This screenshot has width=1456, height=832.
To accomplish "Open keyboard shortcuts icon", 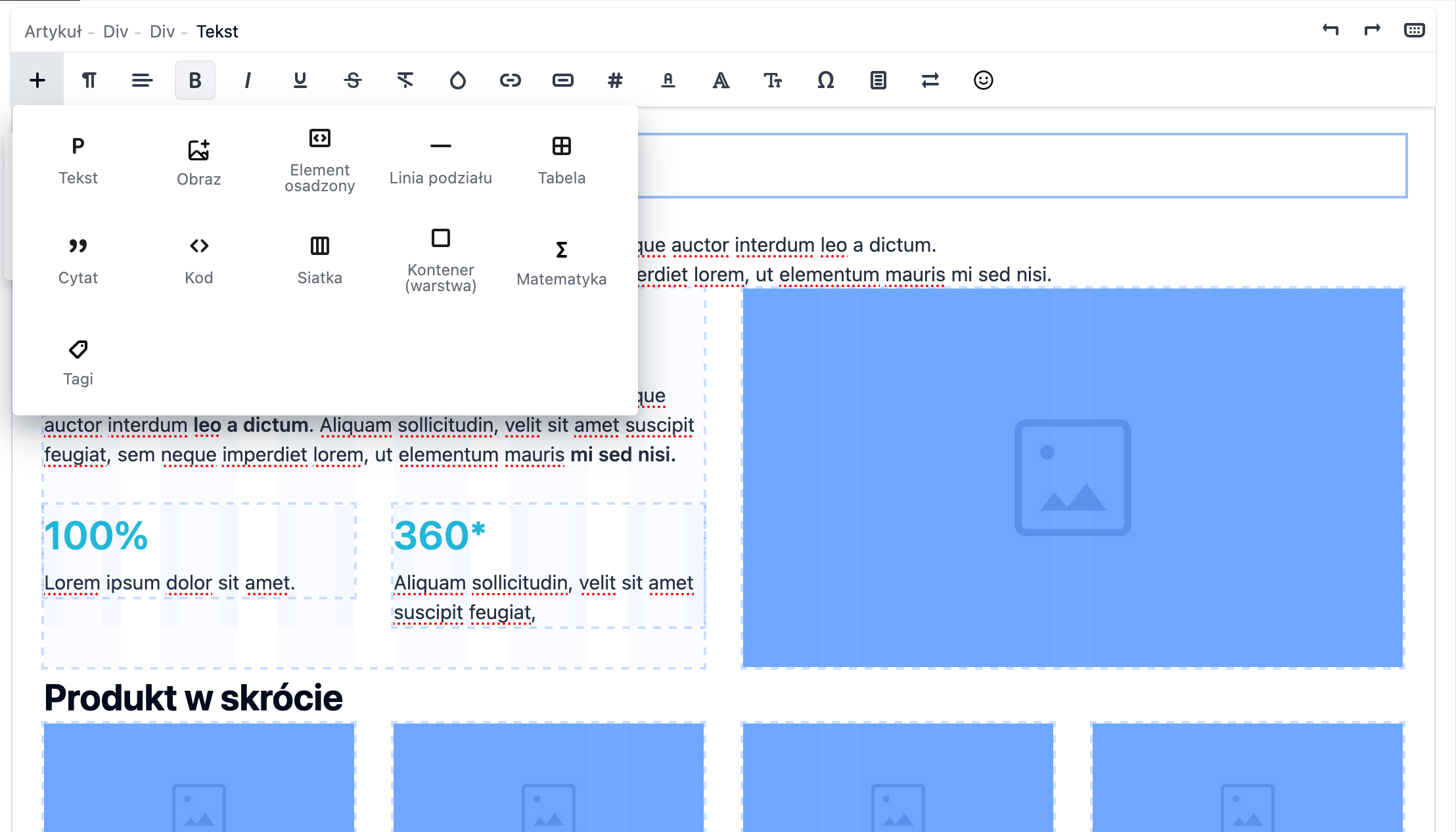I will (x=1414, y=30).
